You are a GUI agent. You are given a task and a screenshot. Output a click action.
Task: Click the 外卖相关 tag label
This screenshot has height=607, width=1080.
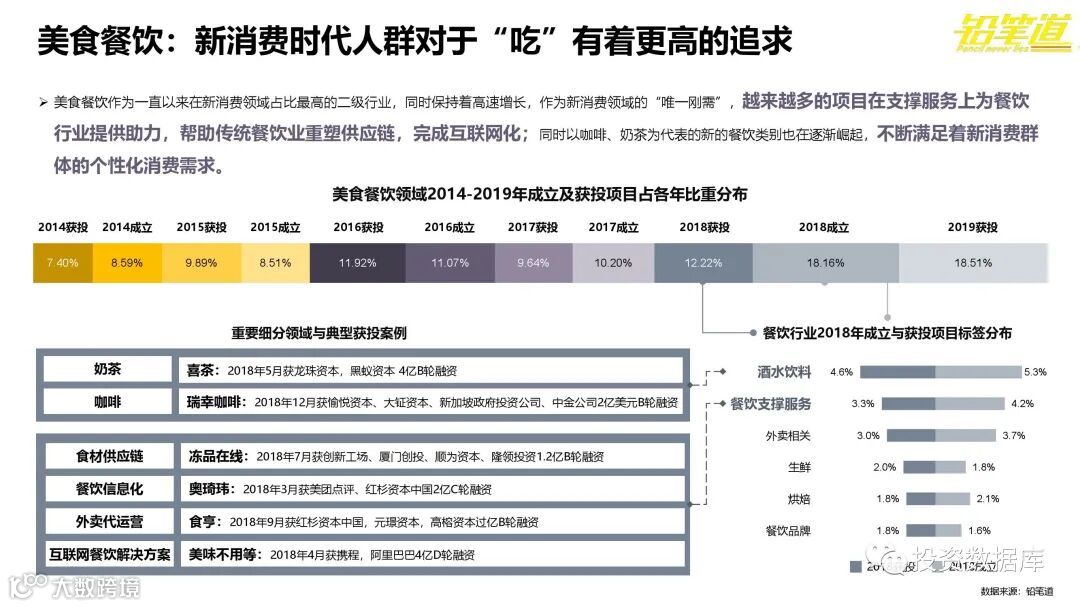pyautogui.click(x=788, y=435)
